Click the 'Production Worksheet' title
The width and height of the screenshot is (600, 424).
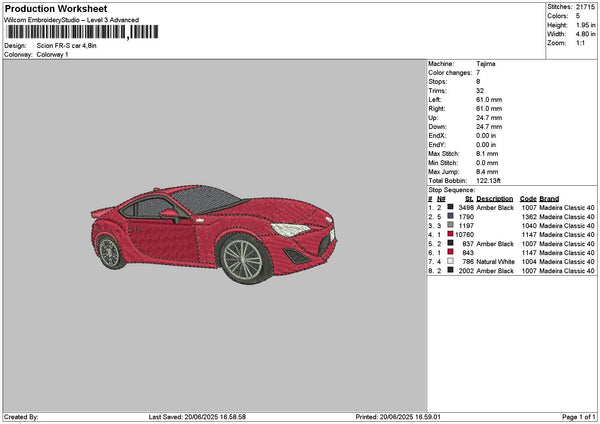(x=56, y=9)
